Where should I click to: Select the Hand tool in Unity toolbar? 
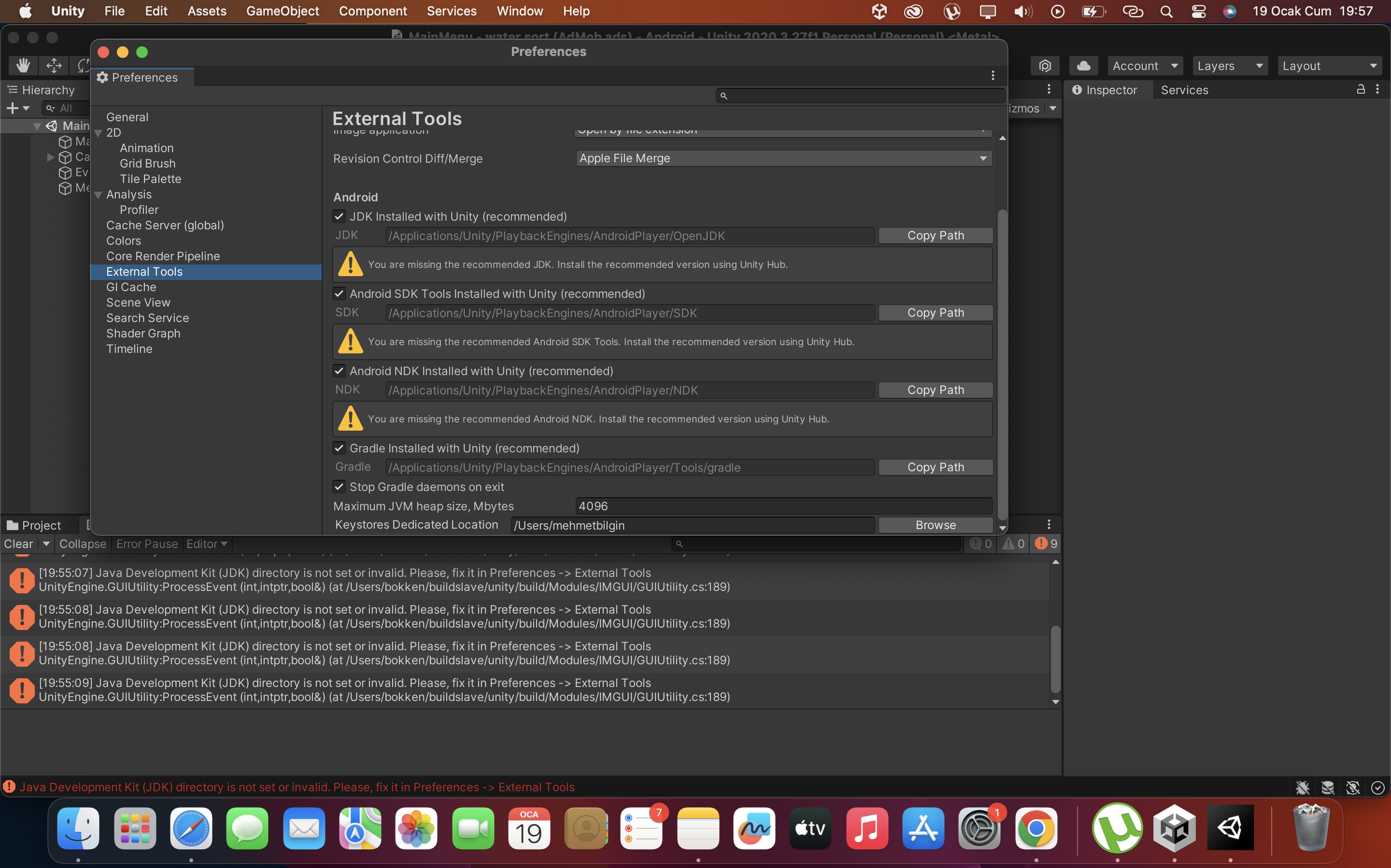pyautogui.click(x=23, y=66)
